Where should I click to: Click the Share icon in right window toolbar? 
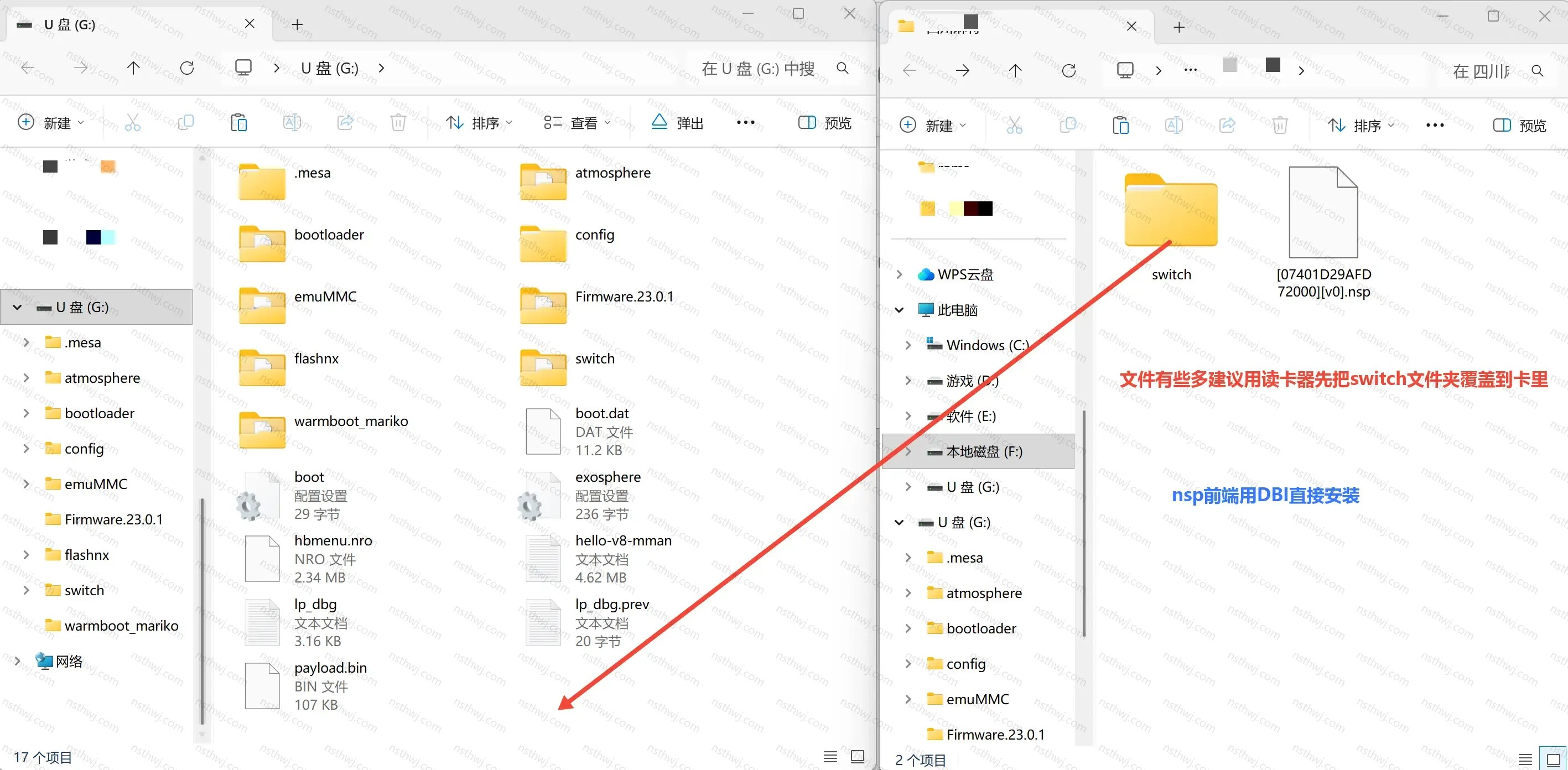1227,126
